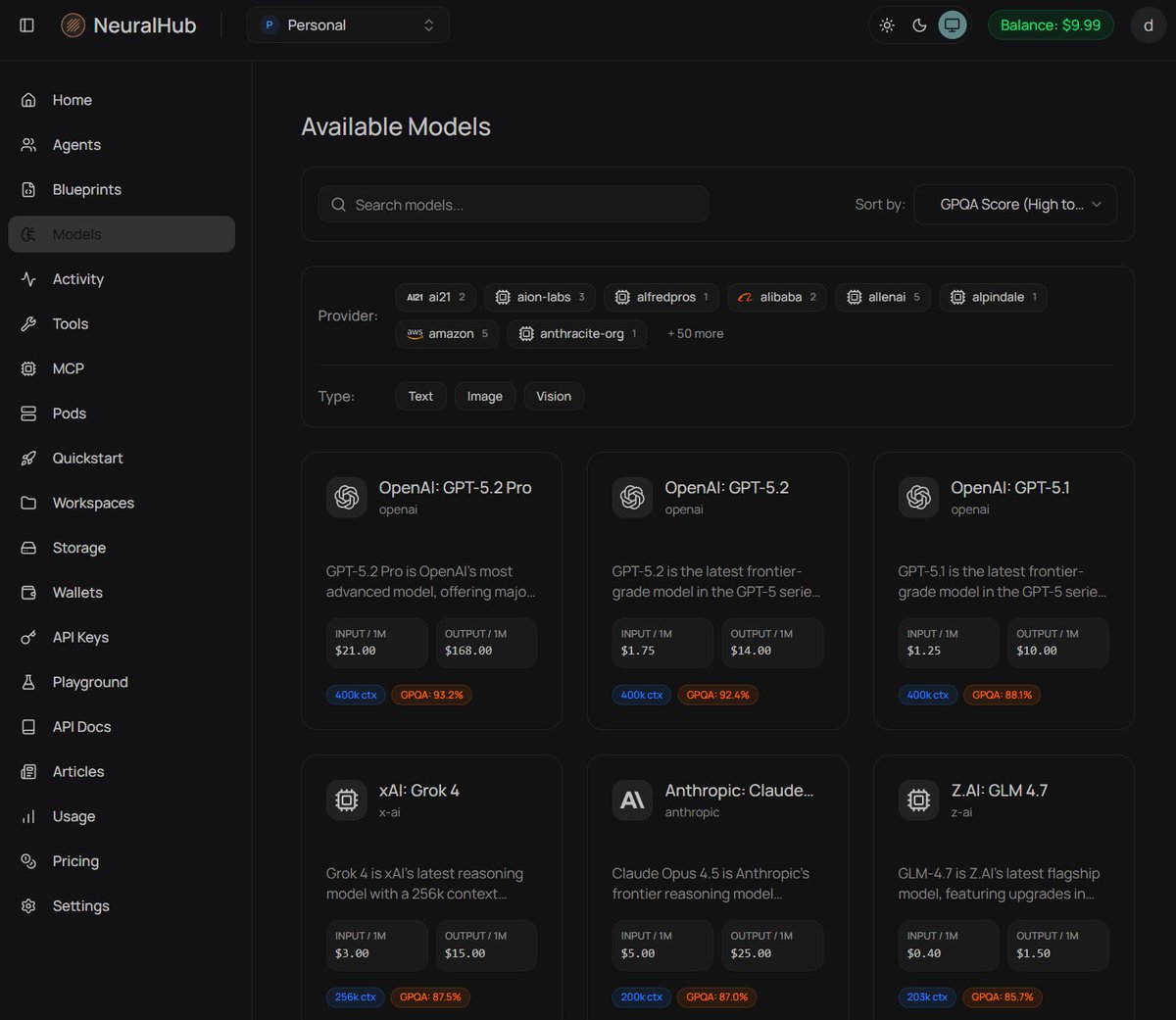1176x1020 pixels.
Task: Click the Z.AI: GLM 4.7 chip icon
Action: [x=918, y=801]
